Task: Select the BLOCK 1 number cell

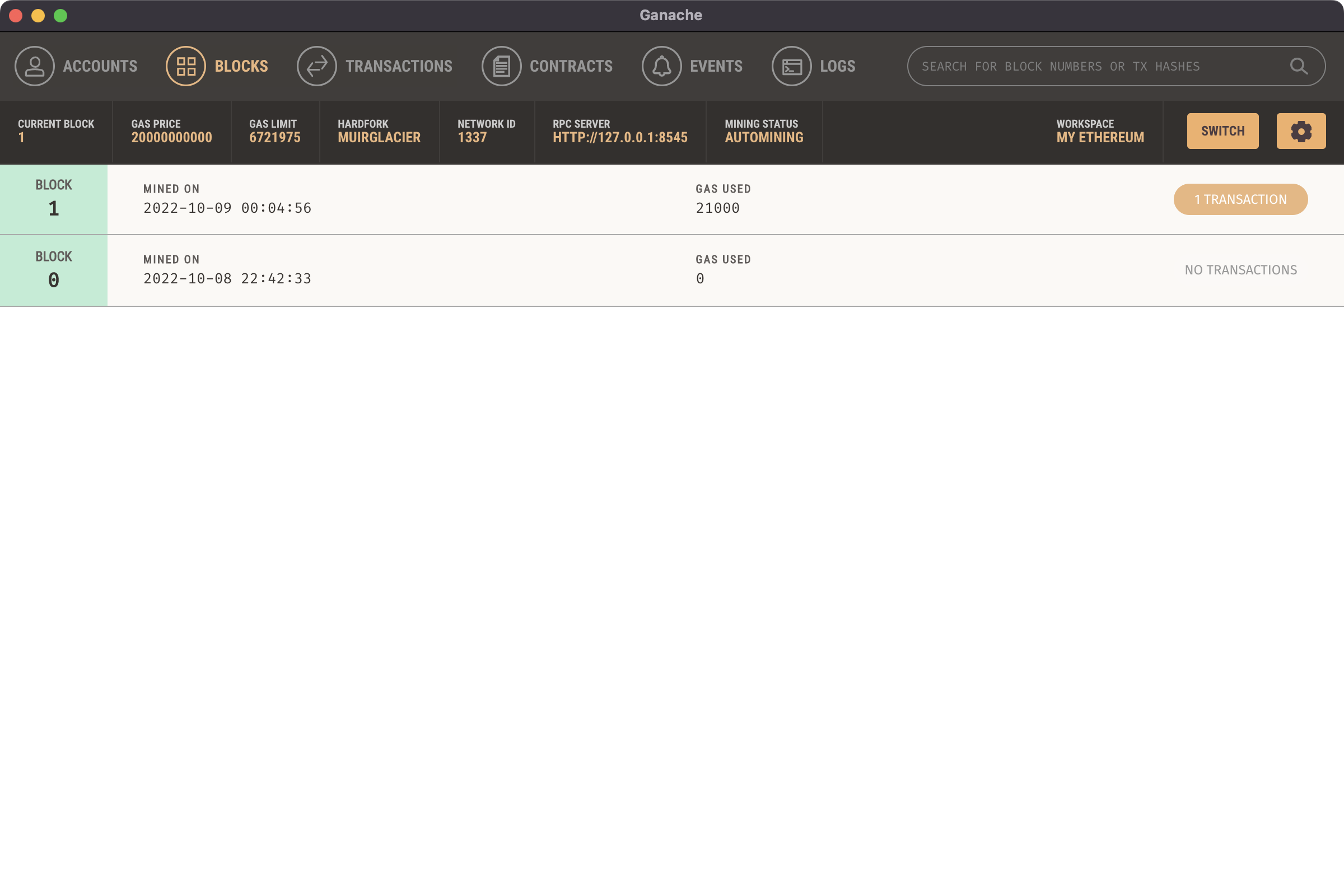Action: pos(54,199)
